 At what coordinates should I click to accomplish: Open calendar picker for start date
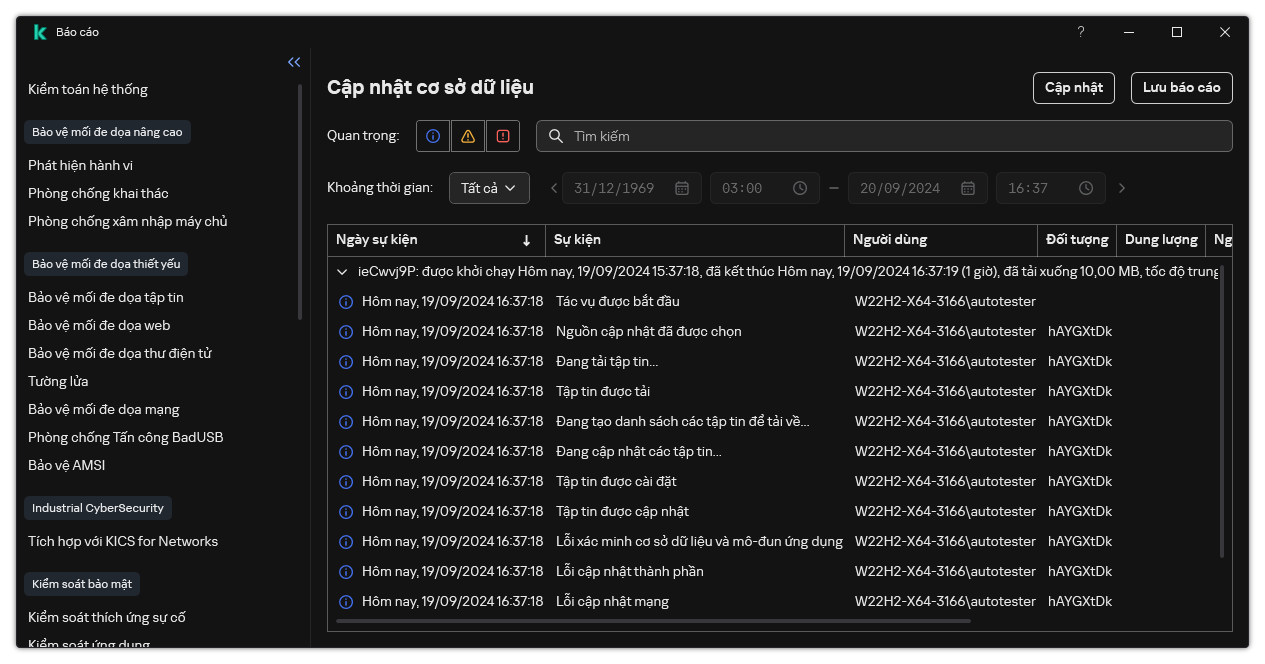pyautogui.click(x=682, y=188)
